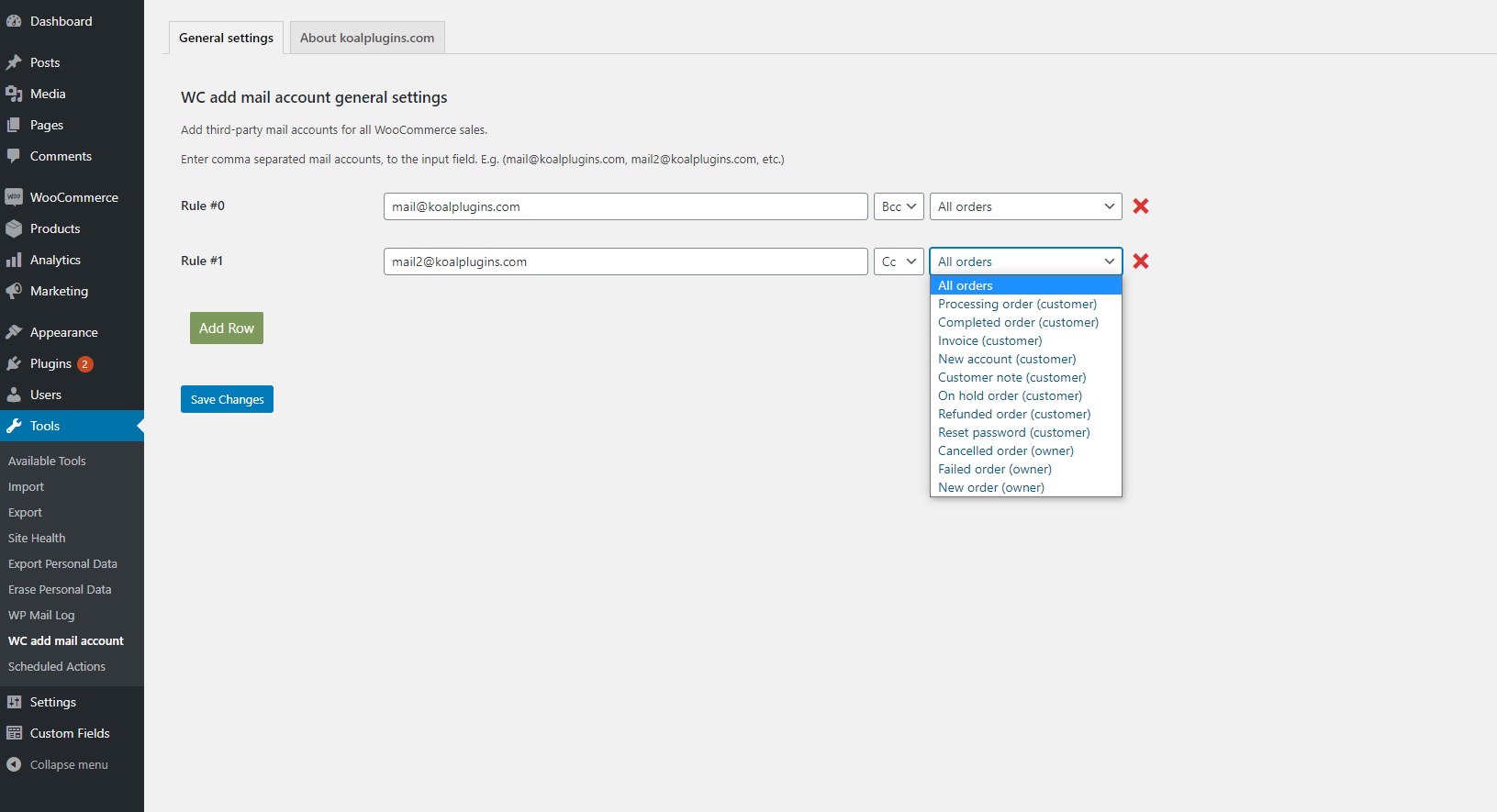Select New account (customer) option

(x=1026, y=359)
